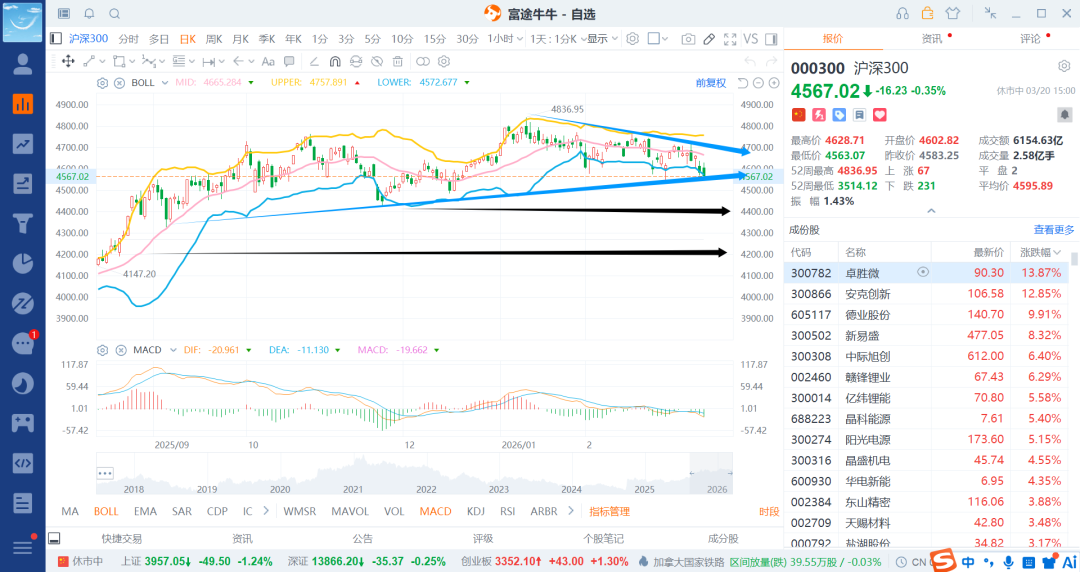Sort by 涨跌幅 column header
Image resolution: width=1080 pixels, height=572 pixels.
coord(1040,252)
